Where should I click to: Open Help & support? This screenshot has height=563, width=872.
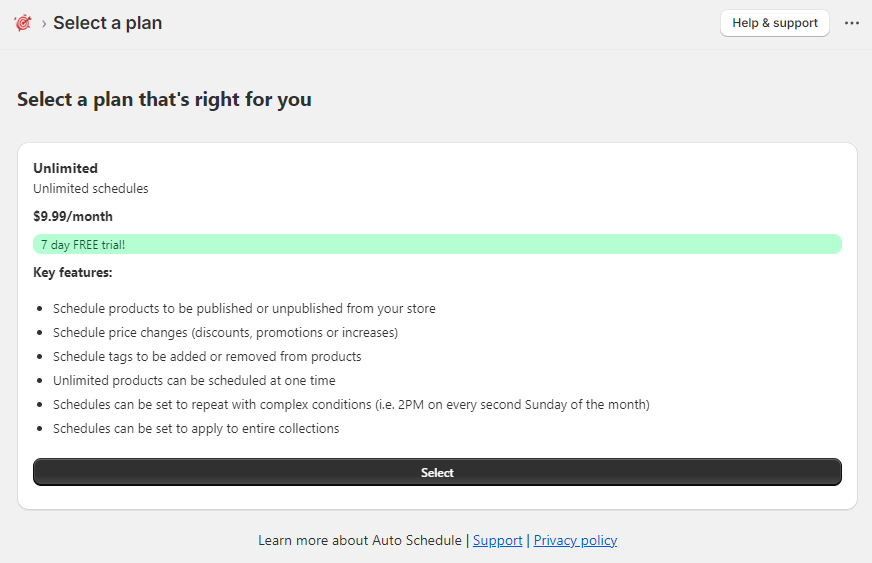coord(775,23)
